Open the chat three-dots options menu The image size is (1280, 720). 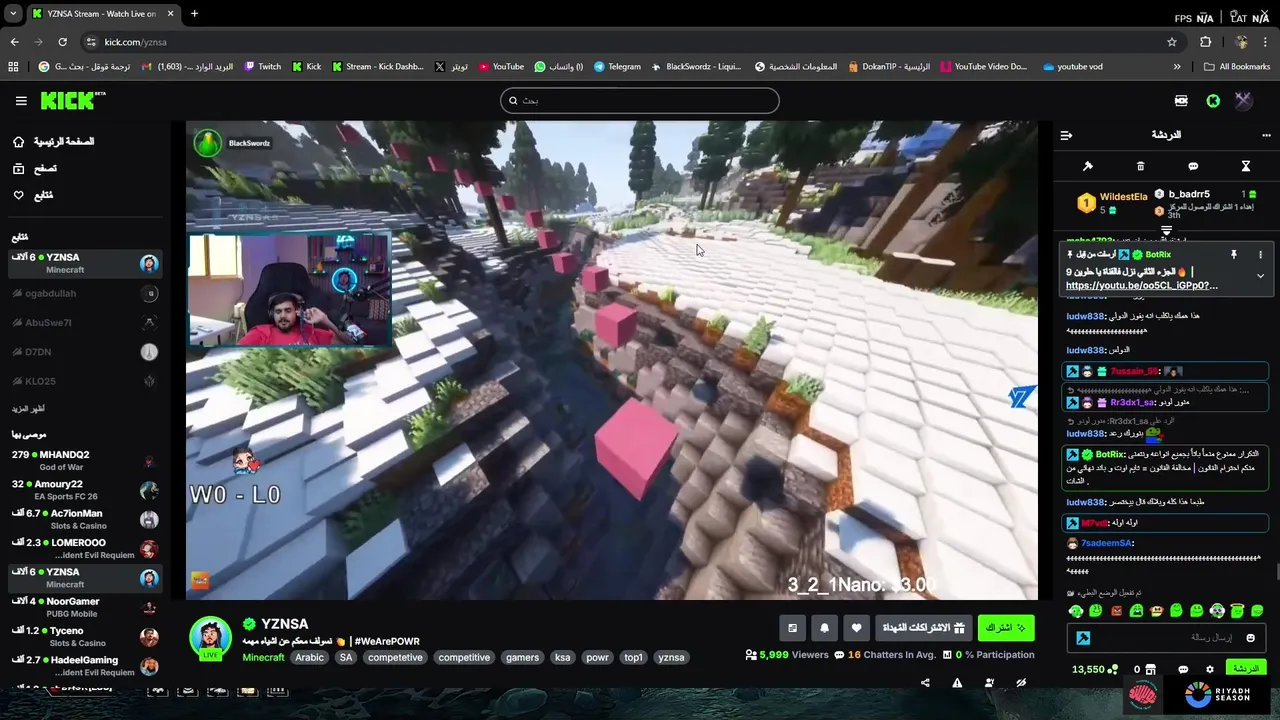1266,135
